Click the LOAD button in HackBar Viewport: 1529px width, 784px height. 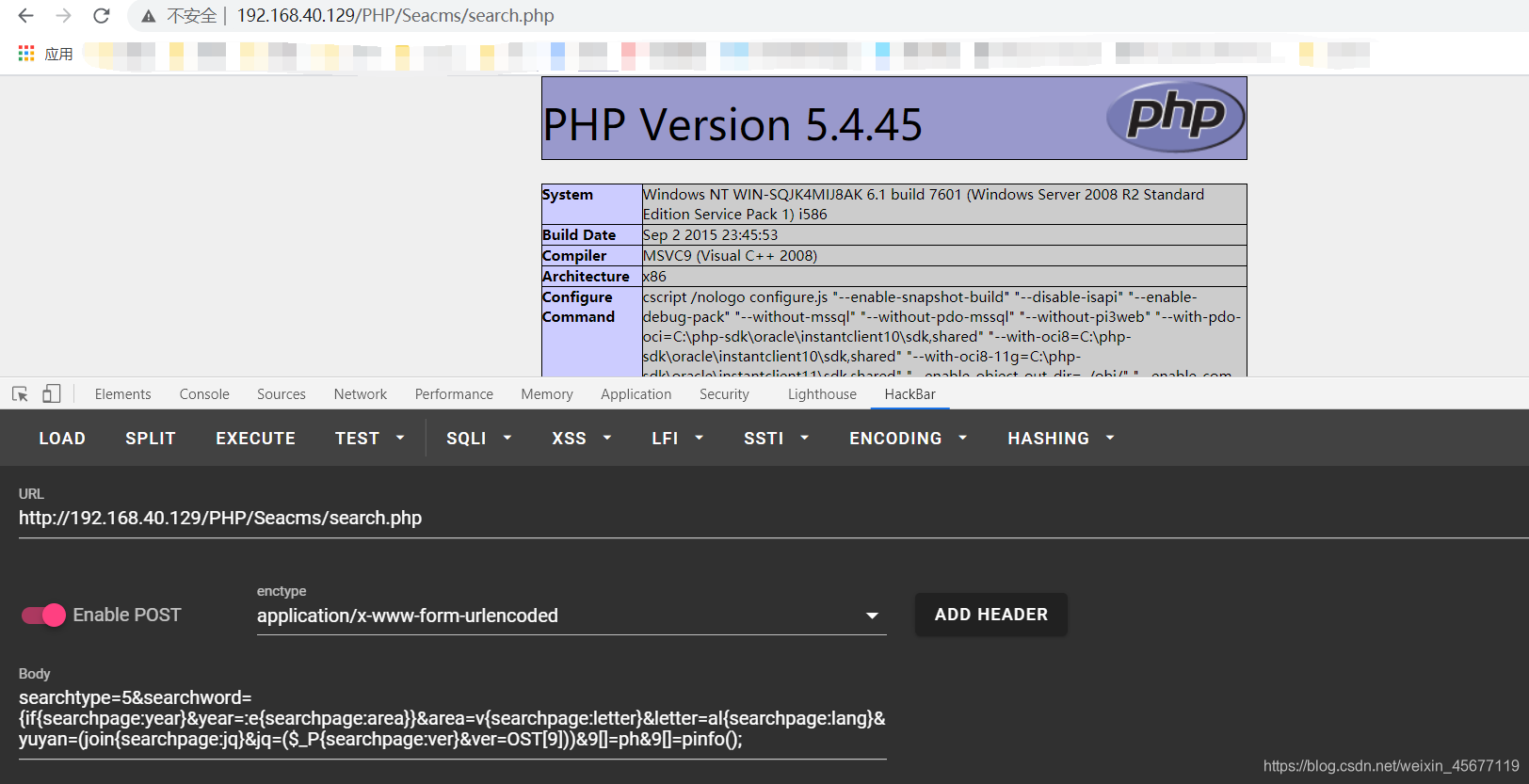(x=62, y=439)
